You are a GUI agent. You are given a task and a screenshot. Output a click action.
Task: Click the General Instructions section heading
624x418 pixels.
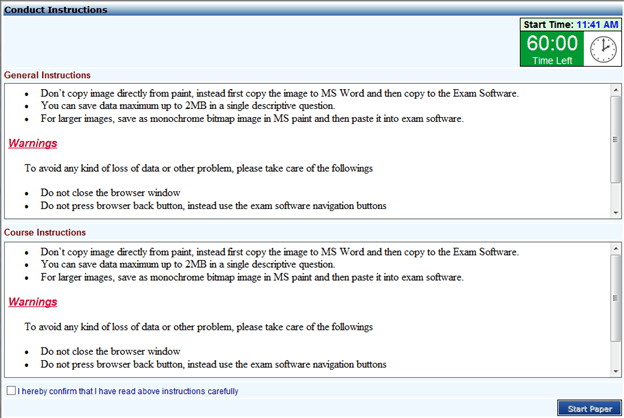47,75
